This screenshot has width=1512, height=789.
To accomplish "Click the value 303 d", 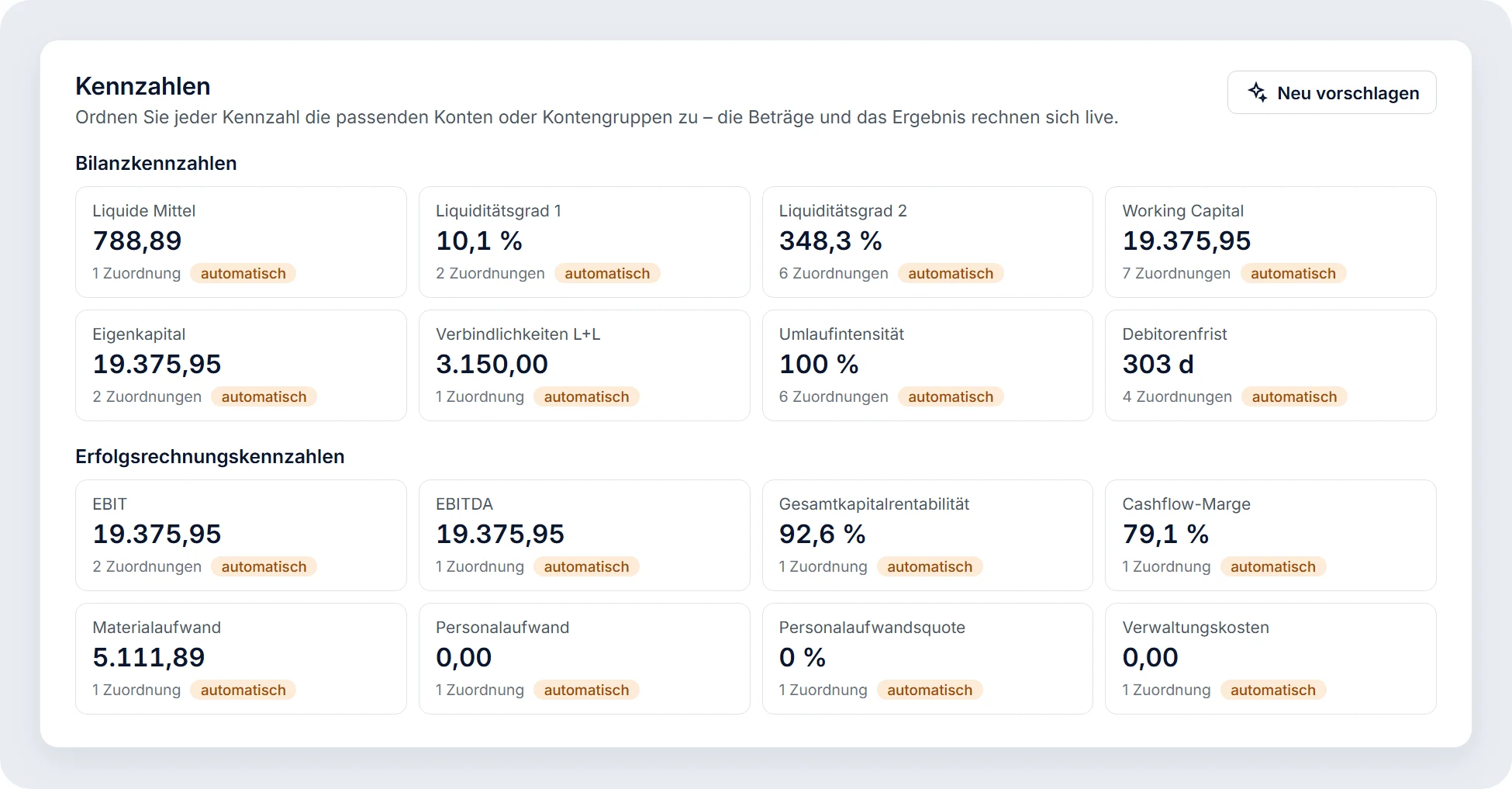I will (1158, 364).
